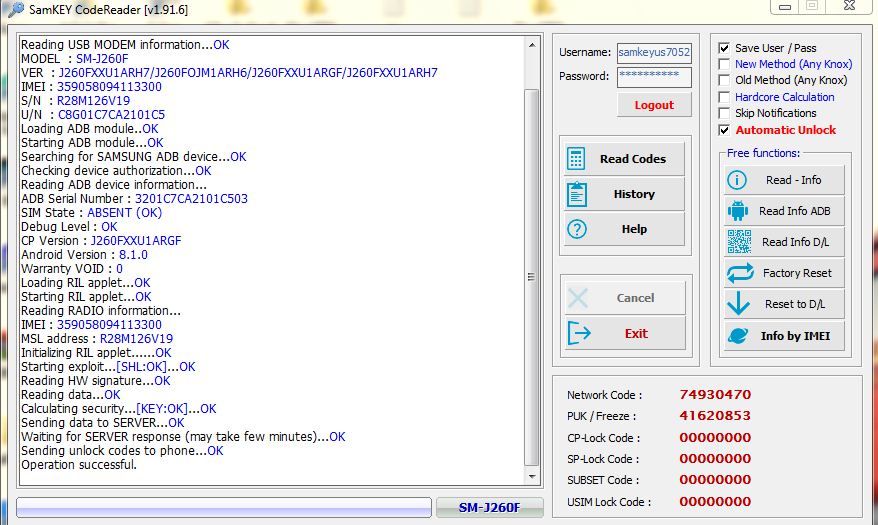Click the S/N value R28M126V19
This screenshot has width=878, height=525.
click(94, 101)
